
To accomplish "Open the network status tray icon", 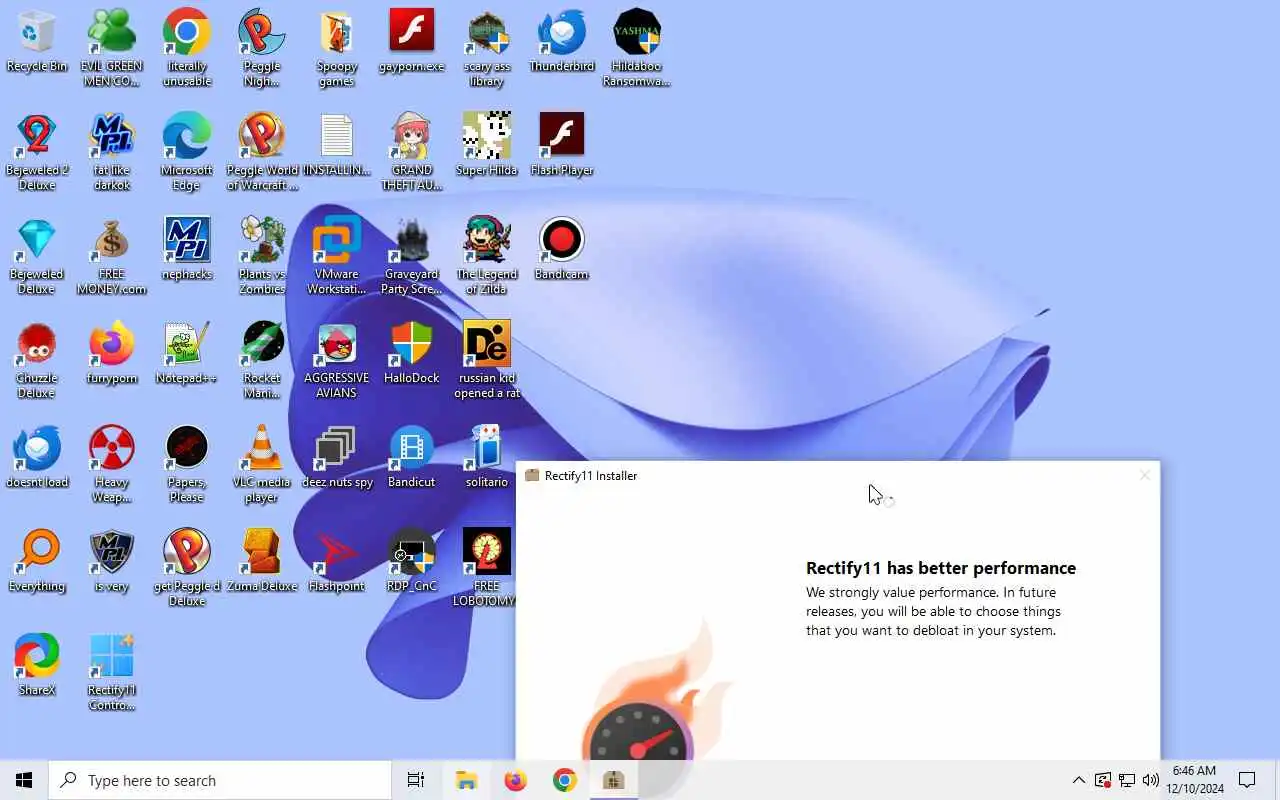I will (x=1127, y=780).
